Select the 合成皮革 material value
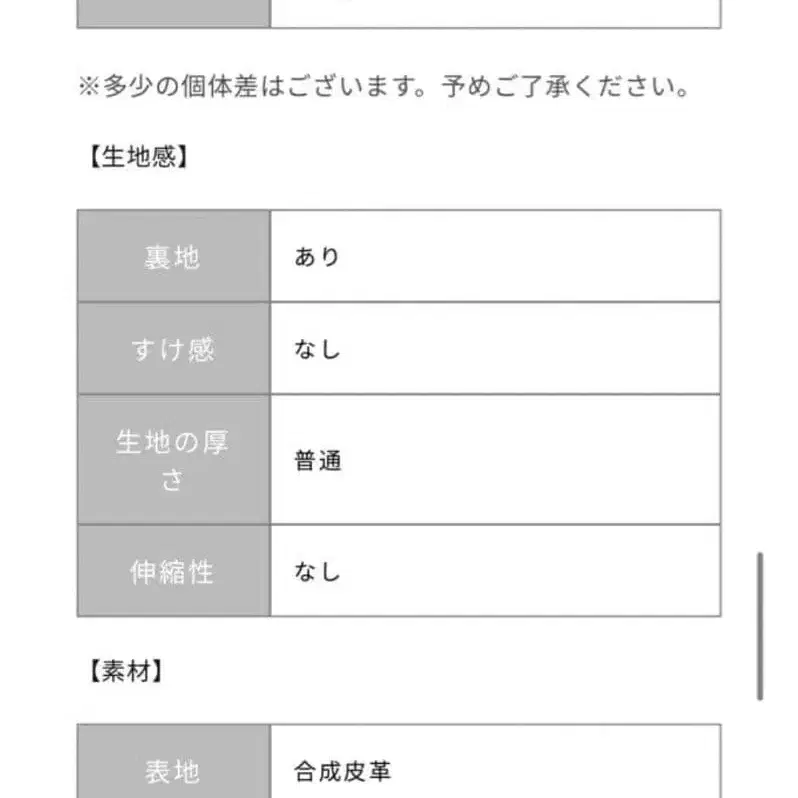 pyautogui.click(x=342, y=771)
